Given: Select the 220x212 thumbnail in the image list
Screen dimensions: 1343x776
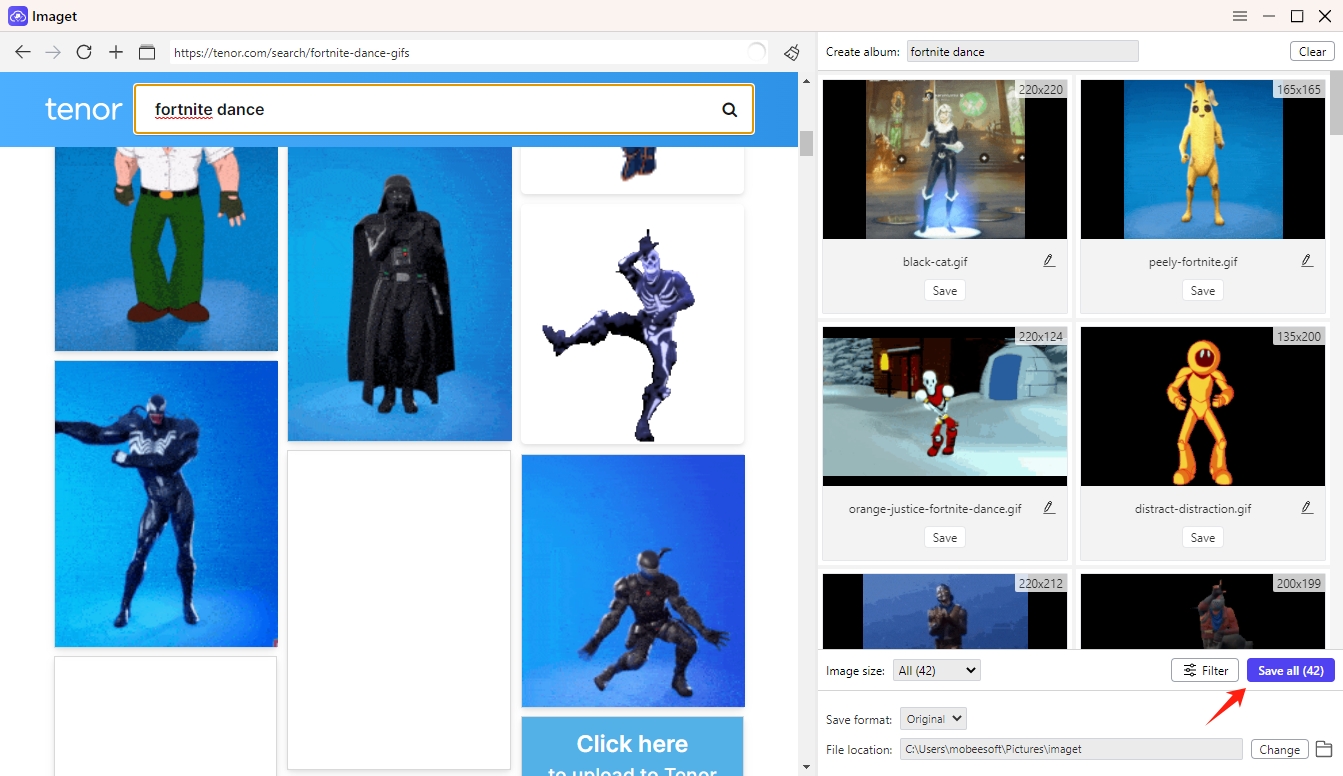Looking at the screenshot, I should 945,611.
